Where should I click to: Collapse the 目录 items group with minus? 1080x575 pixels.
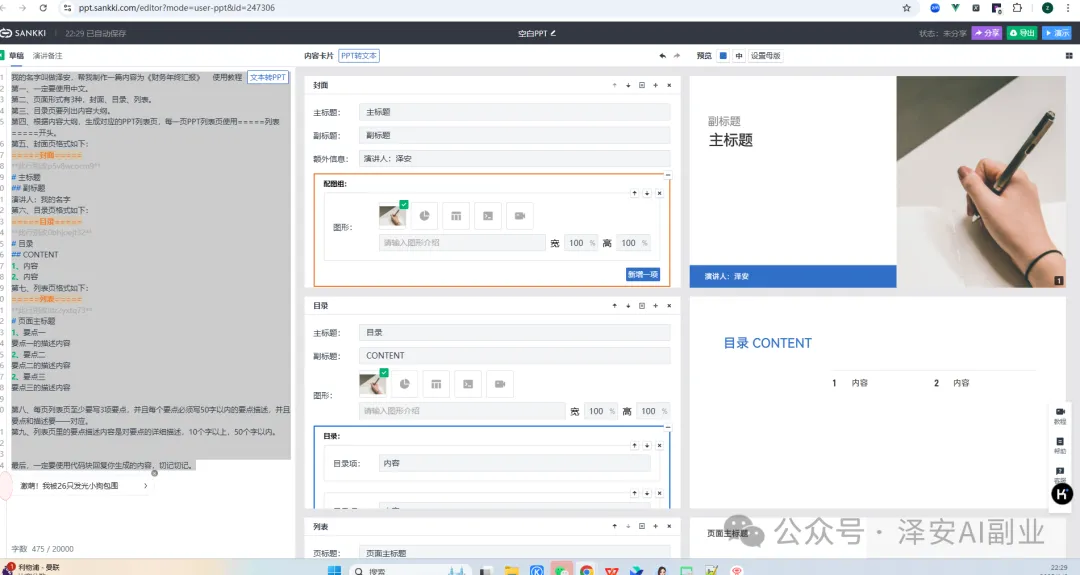pos(667,428)
